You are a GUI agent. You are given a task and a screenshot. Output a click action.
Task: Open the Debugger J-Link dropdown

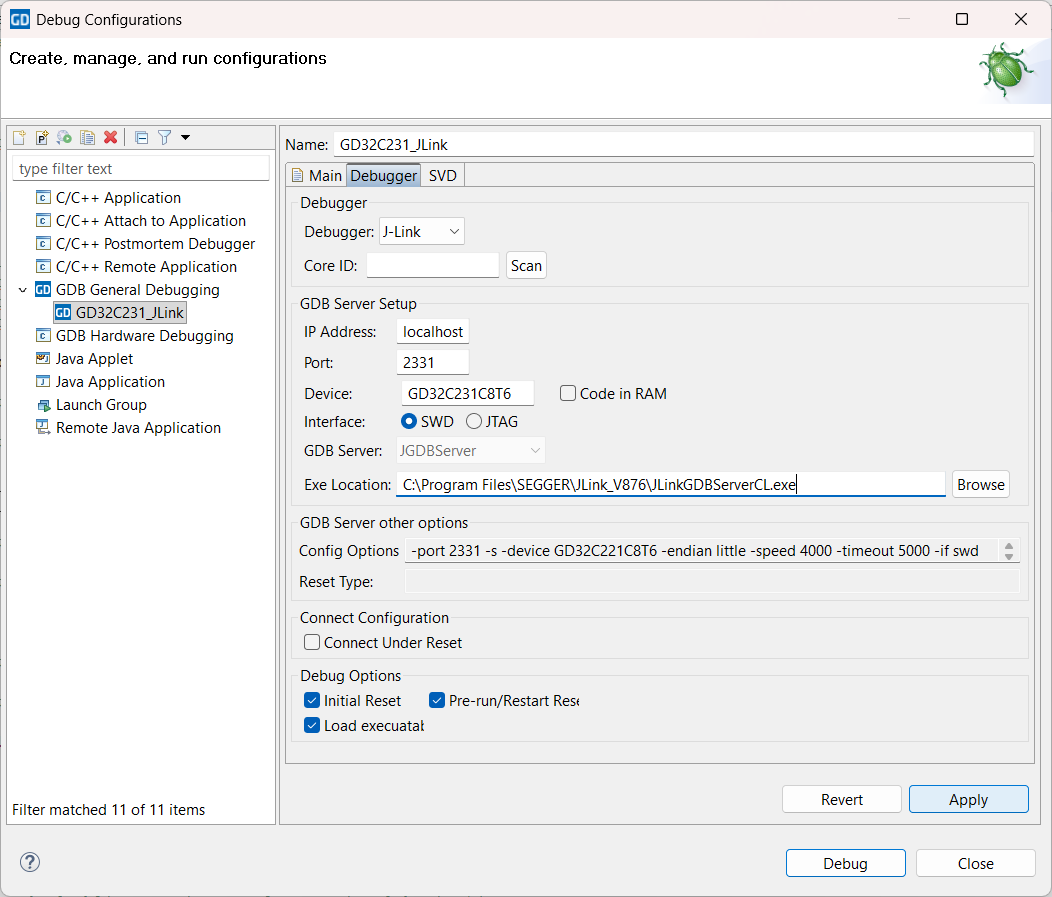pyautogui.click(x=422, y=232)
